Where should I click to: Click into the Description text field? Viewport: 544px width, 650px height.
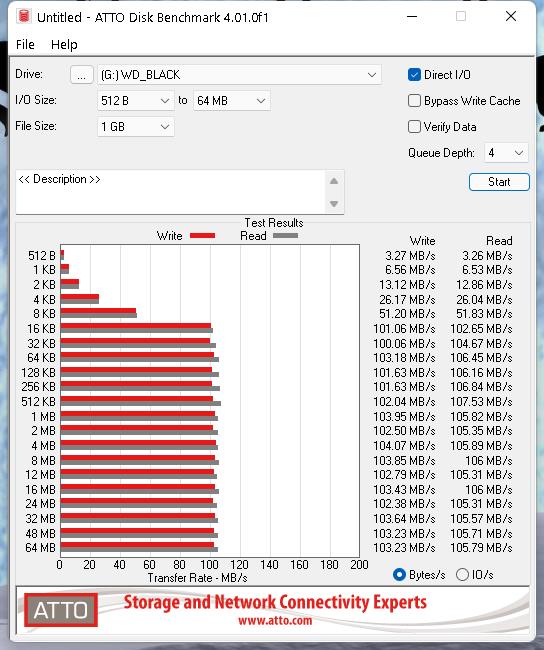(171, 192)
